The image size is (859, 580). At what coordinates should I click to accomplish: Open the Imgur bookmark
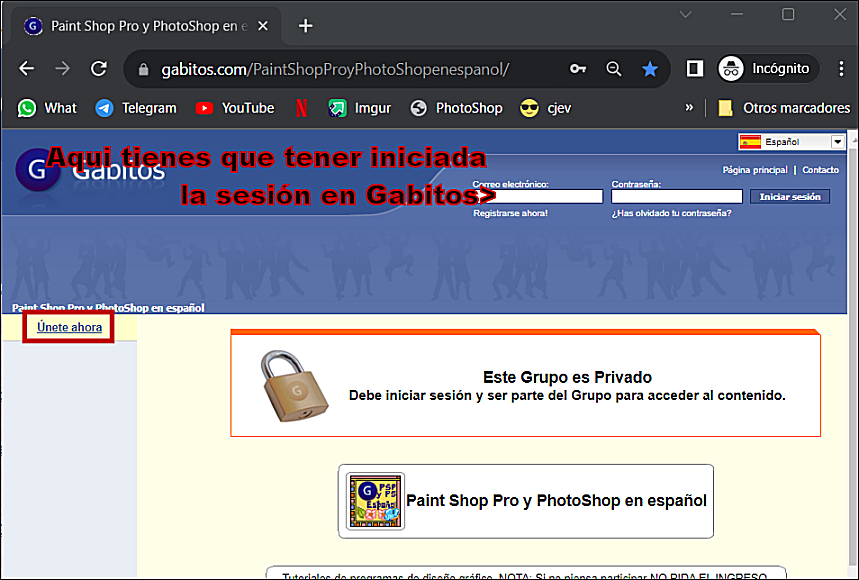359,108
